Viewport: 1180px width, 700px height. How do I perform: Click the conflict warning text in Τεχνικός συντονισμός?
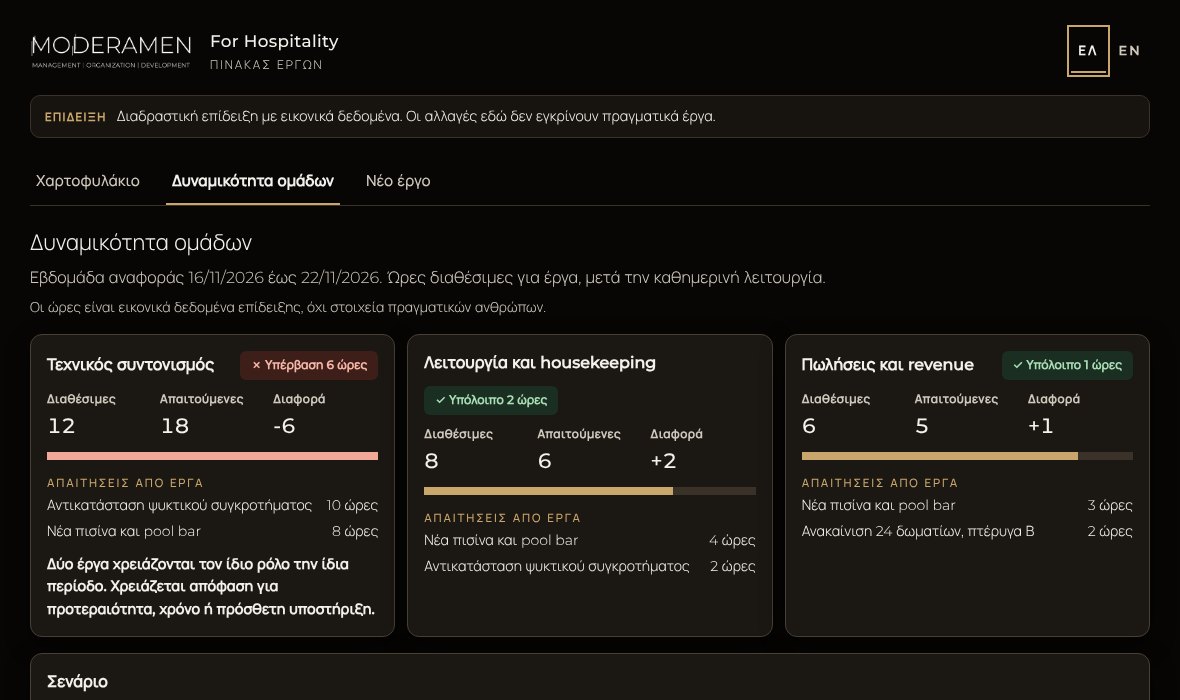click(211, 586)
